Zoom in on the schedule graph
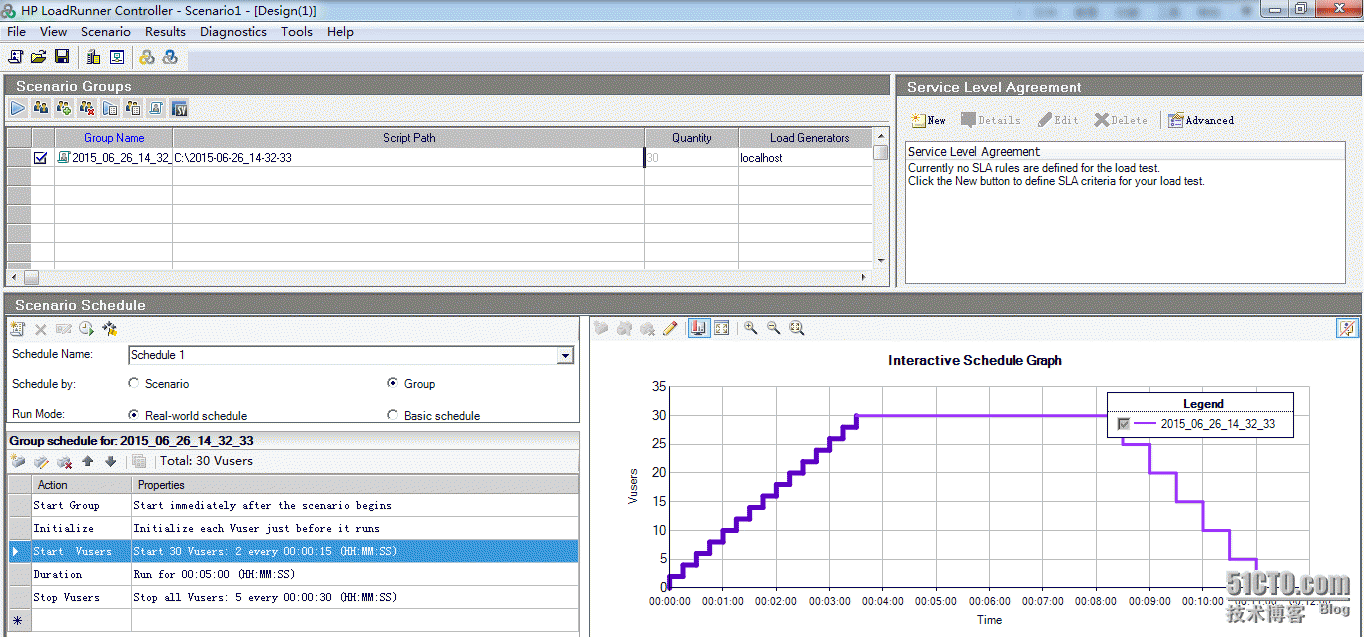 (x=751, y=328)
